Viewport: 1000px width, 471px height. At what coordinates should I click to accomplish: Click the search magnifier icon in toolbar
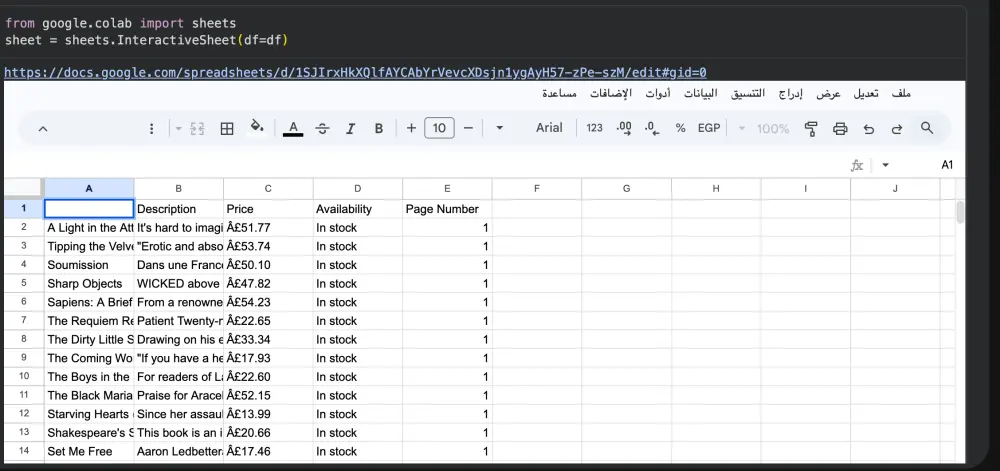pos(927,128)
